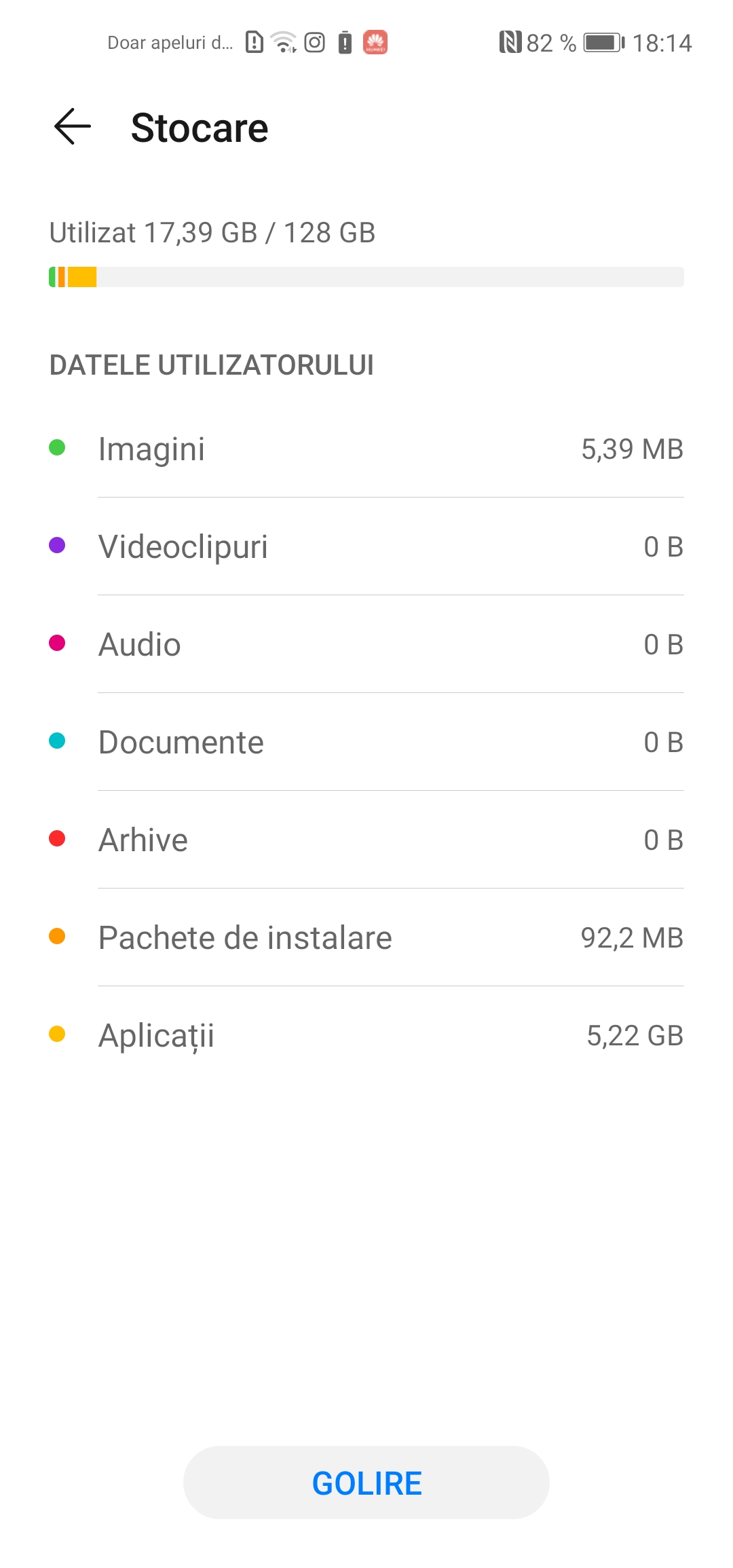This screenshot has height=1568, width=733.
Task: Tap the NFC status icon
Action: coord(510,43)
